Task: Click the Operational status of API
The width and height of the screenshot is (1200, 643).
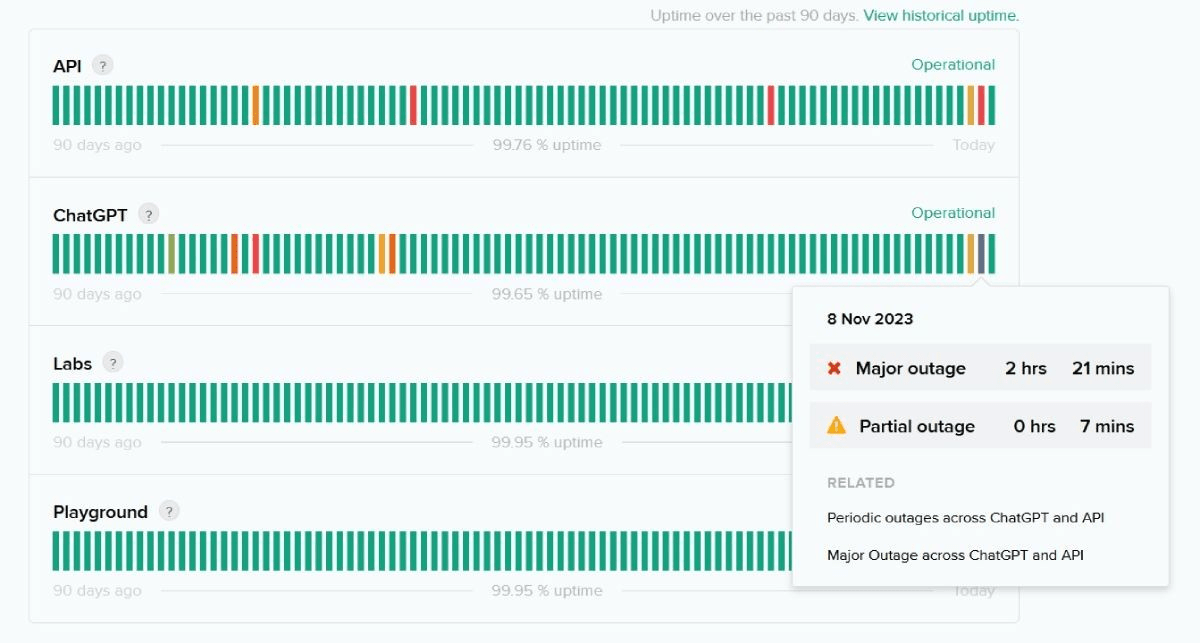Action: pyautogui.click(x=953, y=65)
